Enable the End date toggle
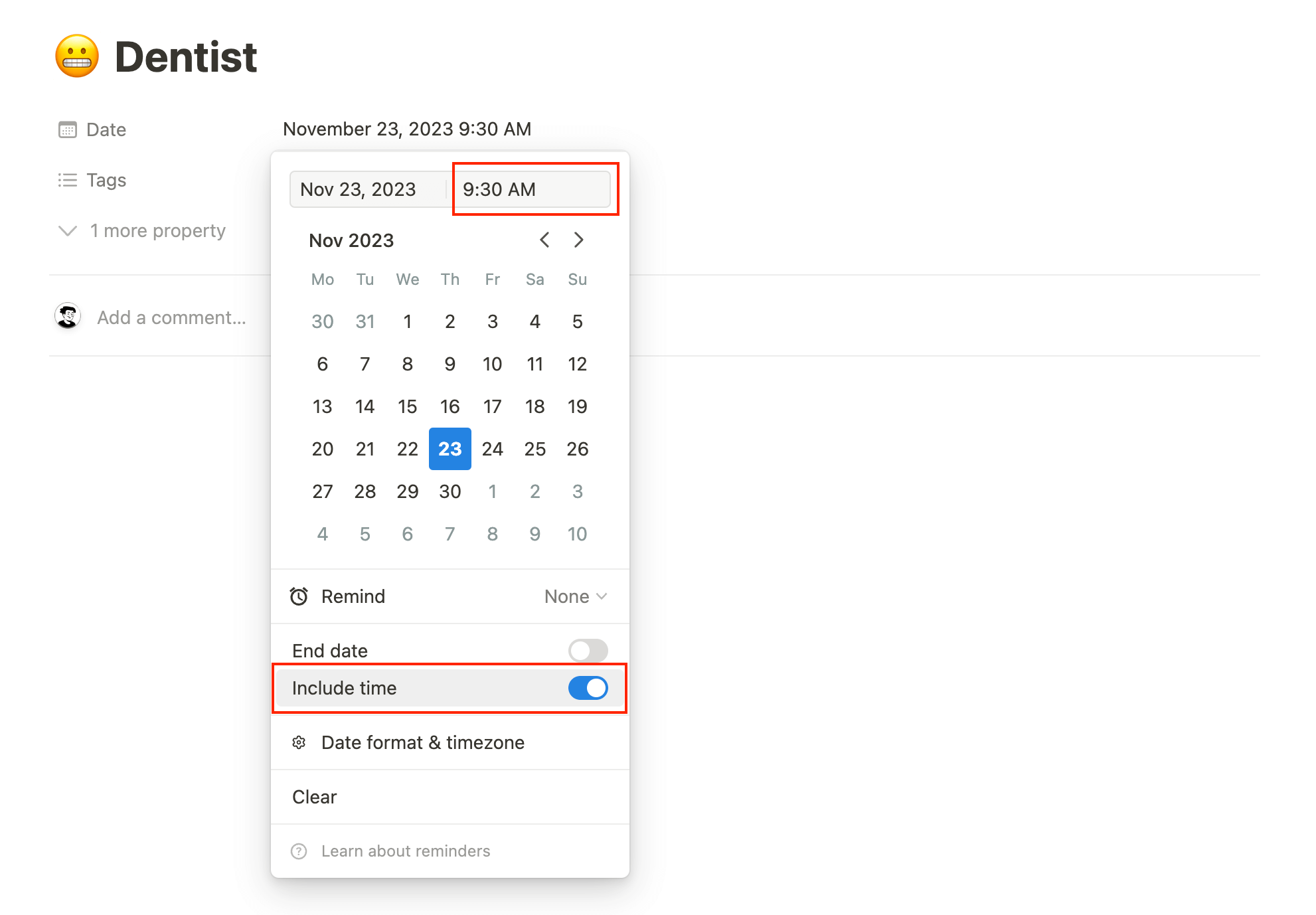Viewport: 1316px width, 915px height. tap(588, 651)
